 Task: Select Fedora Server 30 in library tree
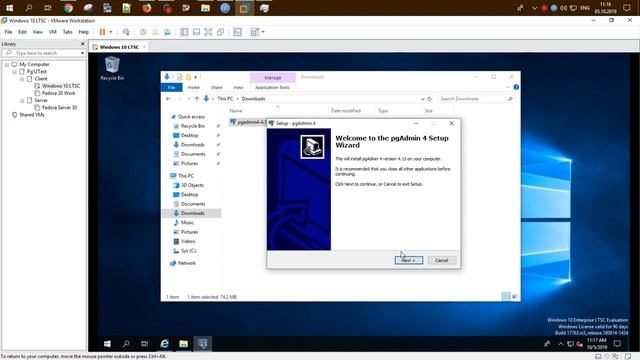tap(59, 107)
